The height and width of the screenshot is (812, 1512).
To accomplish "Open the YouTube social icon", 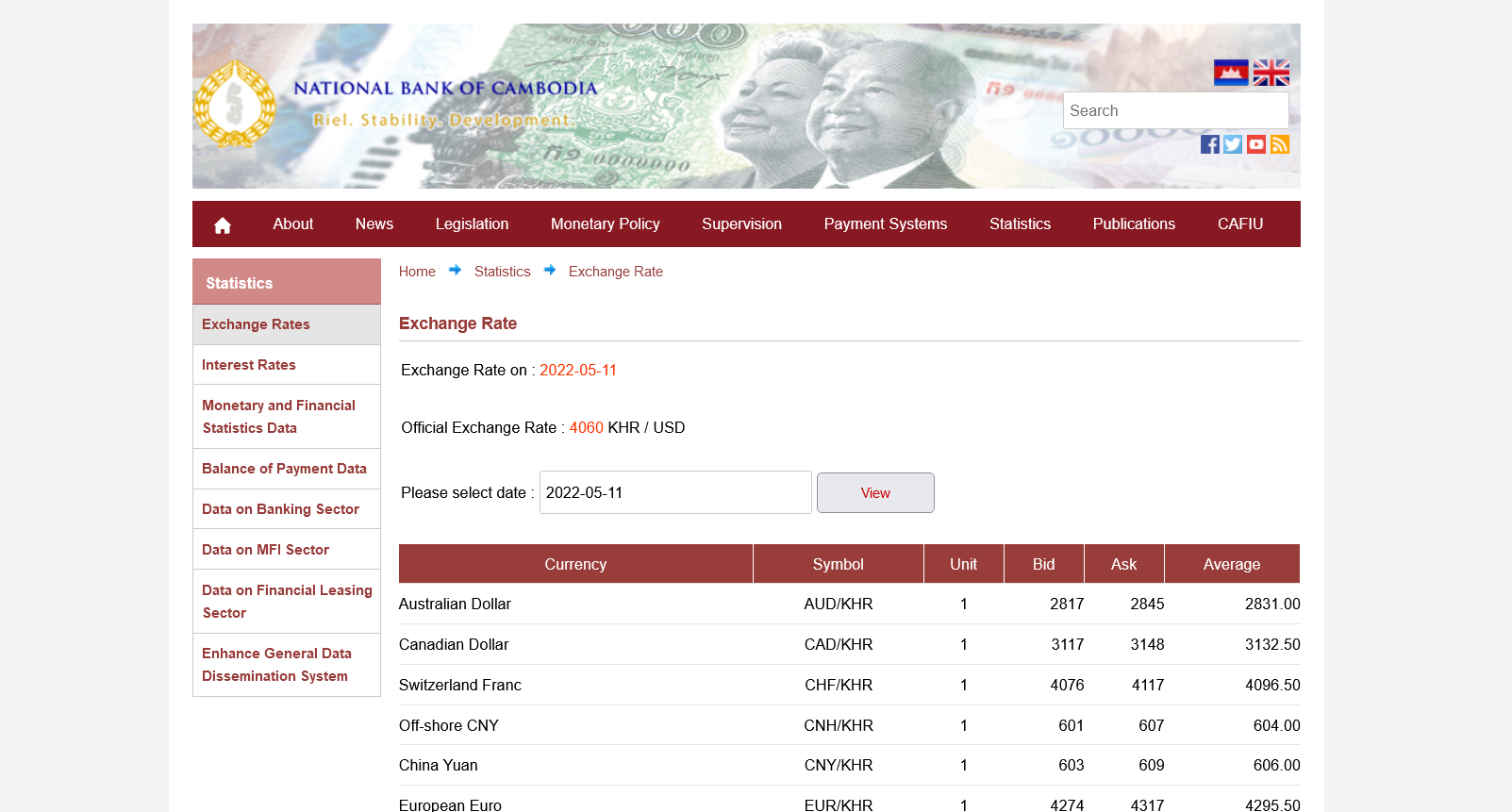I will (1256, 144).
